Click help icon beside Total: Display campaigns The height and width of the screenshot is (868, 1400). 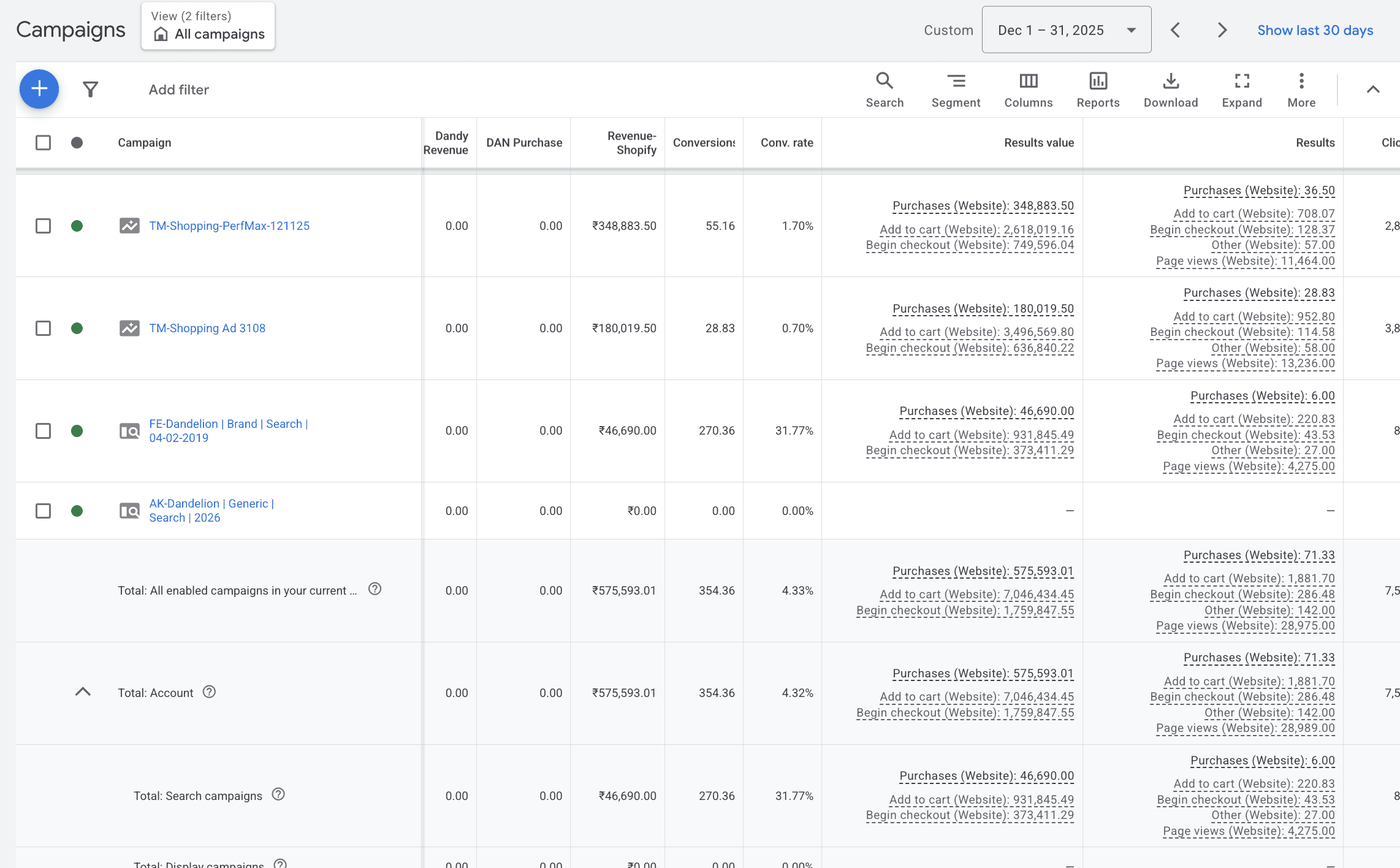280,863
